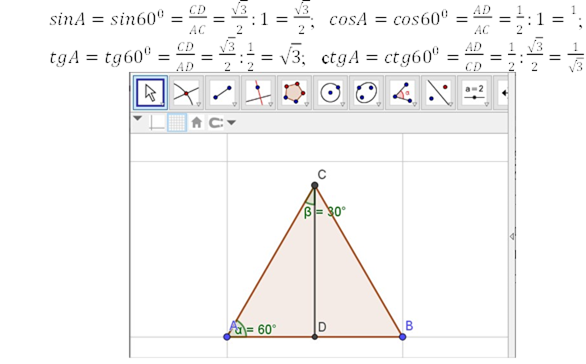This screenshot has height=364, width=586.
Task: Click the ctgA formula text
Action: (x=453, y=57)
